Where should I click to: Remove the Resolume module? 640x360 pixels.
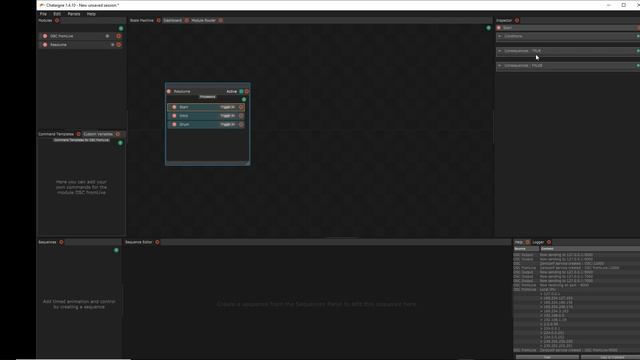pos(119,44)
